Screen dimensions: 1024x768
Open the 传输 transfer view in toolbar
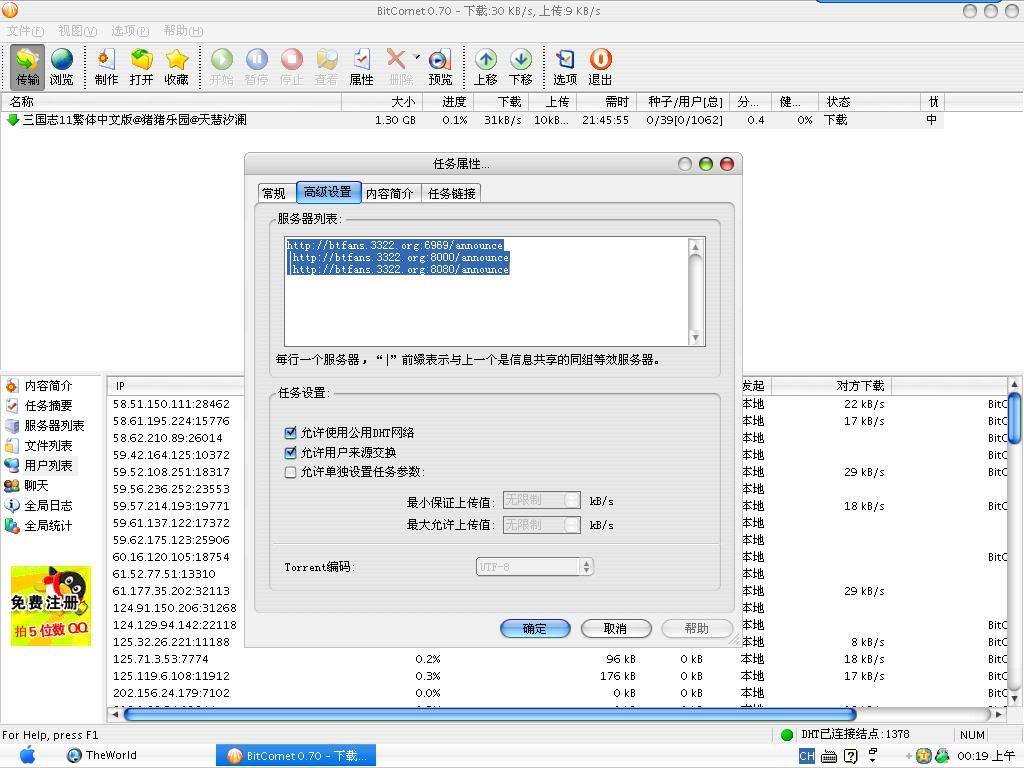pos(27,67)
